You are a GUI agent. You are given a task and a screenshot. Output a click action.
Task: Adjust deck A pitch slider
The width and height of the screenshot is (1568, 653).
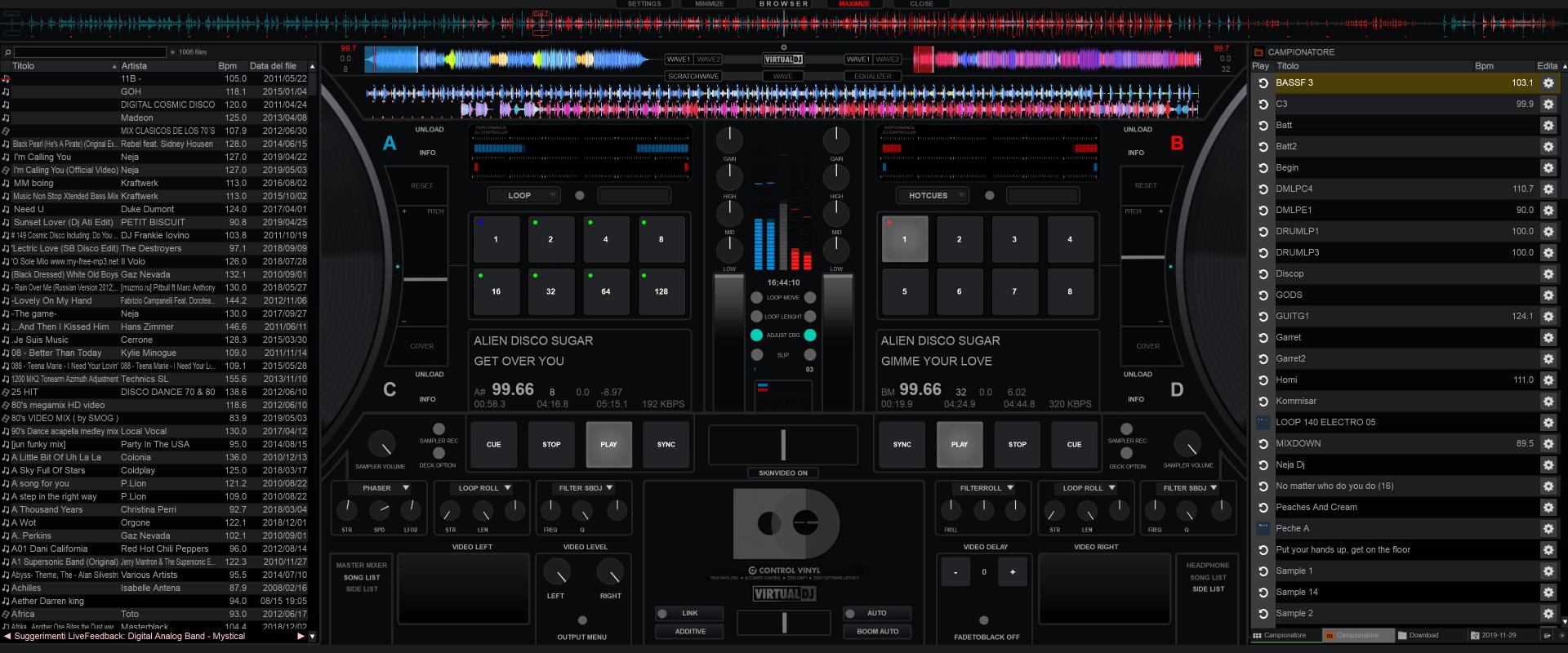coord(425,280)
